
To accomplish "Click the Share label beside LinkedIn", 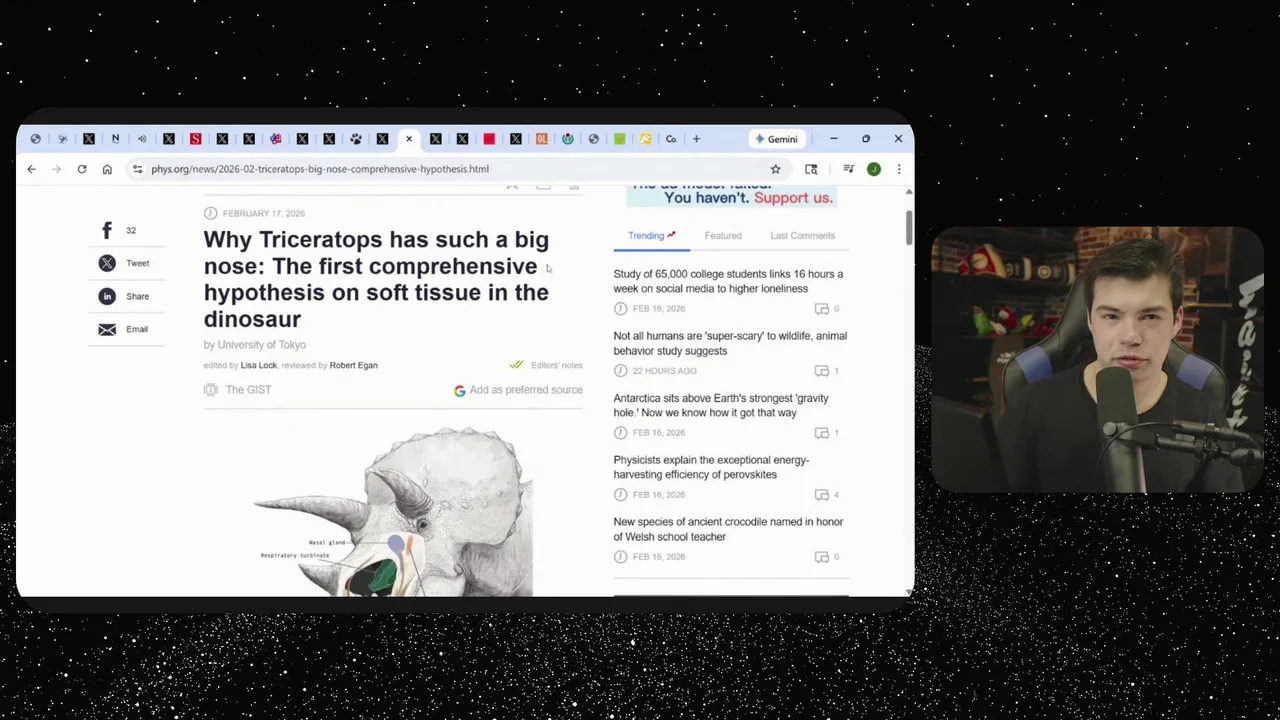I will [x=138, y=296].
